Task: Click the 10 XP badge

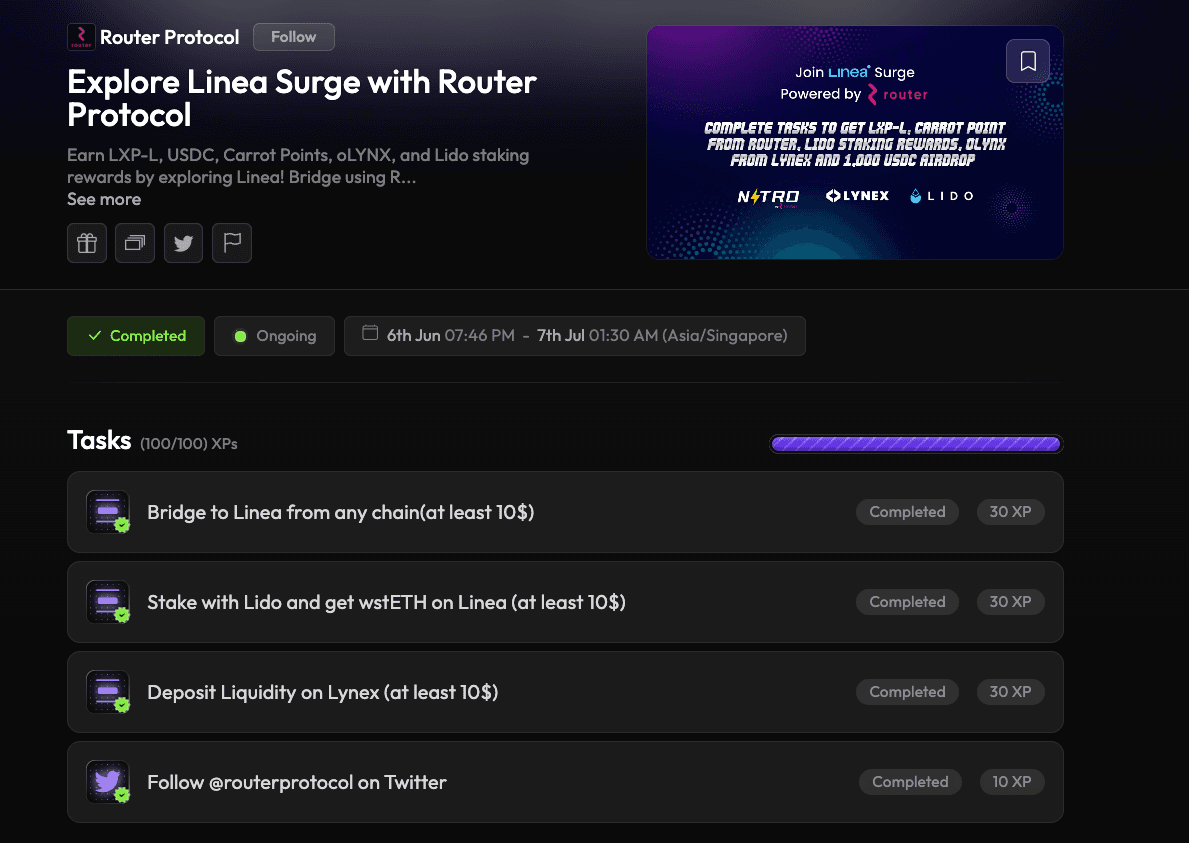Action: click(x=1012, y=782)
